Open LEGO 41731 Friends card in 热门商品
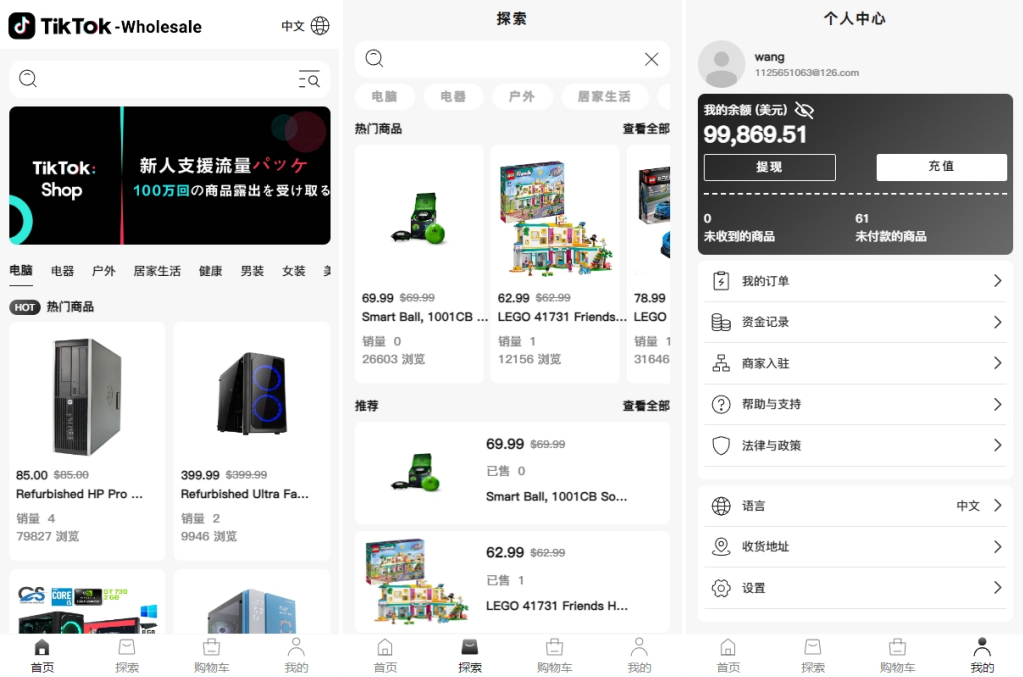This screenshot has width=1023, height=677. point(555,263)
